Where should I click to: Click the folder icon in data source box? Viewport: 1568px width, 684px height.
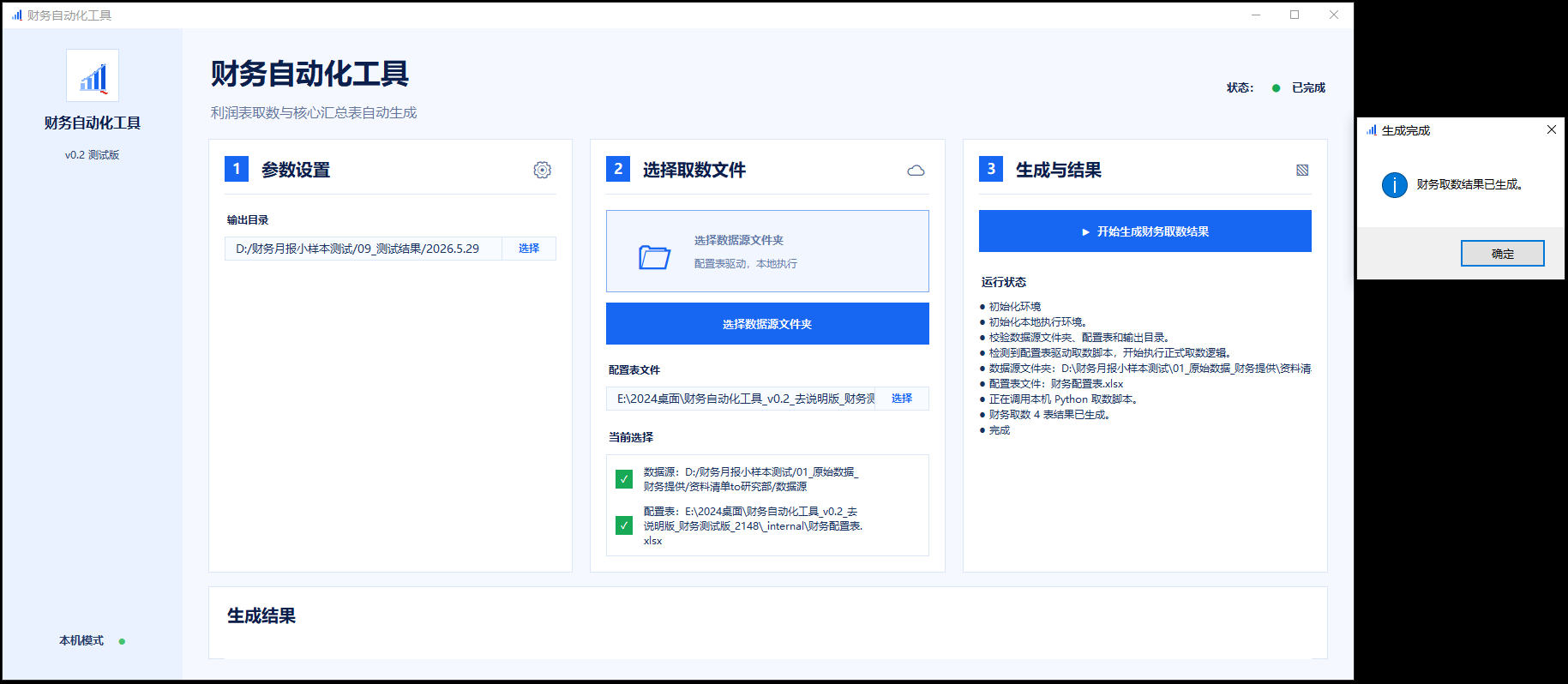tap(654, 256)
